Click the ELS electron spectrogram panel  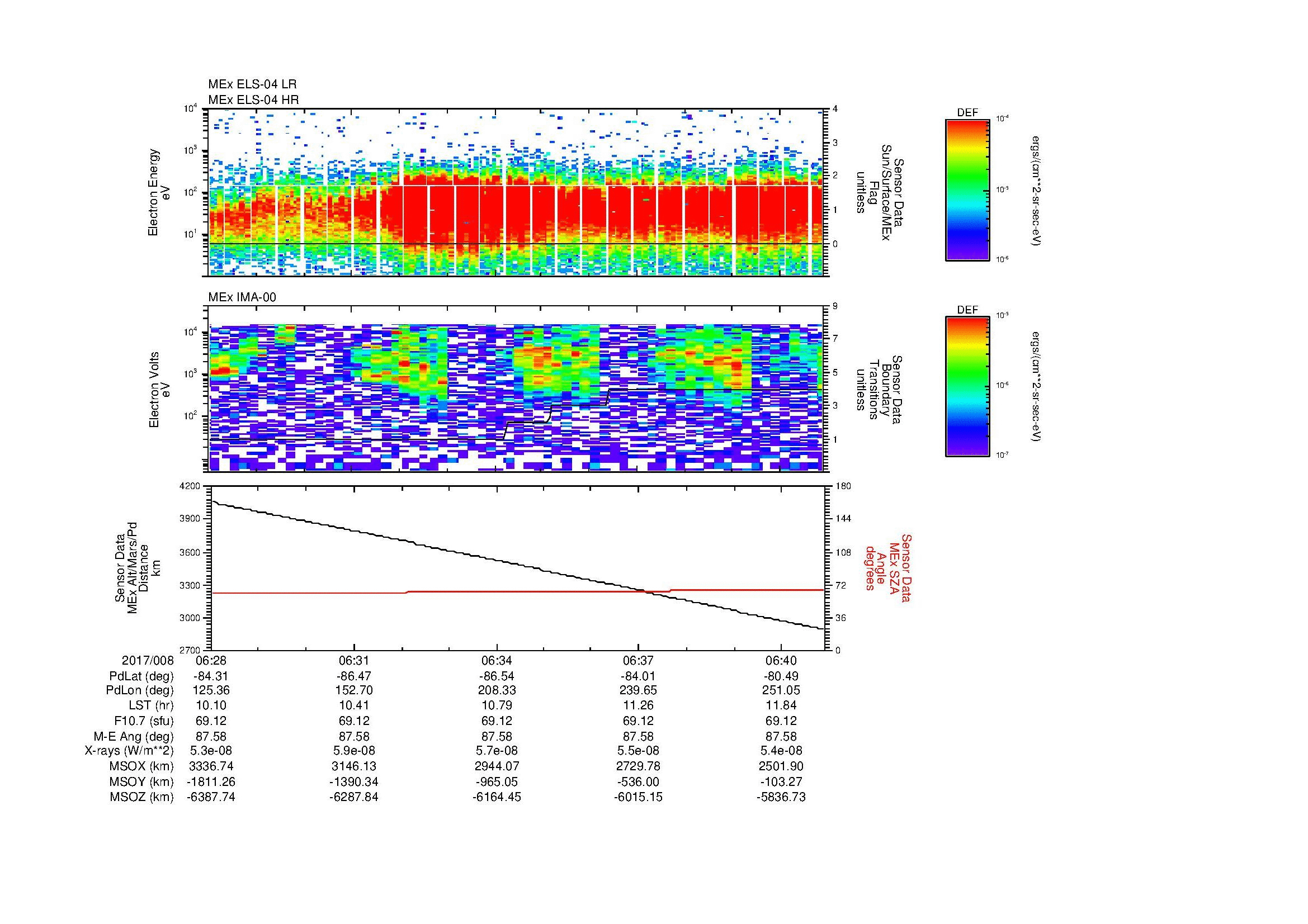point(517,192)
